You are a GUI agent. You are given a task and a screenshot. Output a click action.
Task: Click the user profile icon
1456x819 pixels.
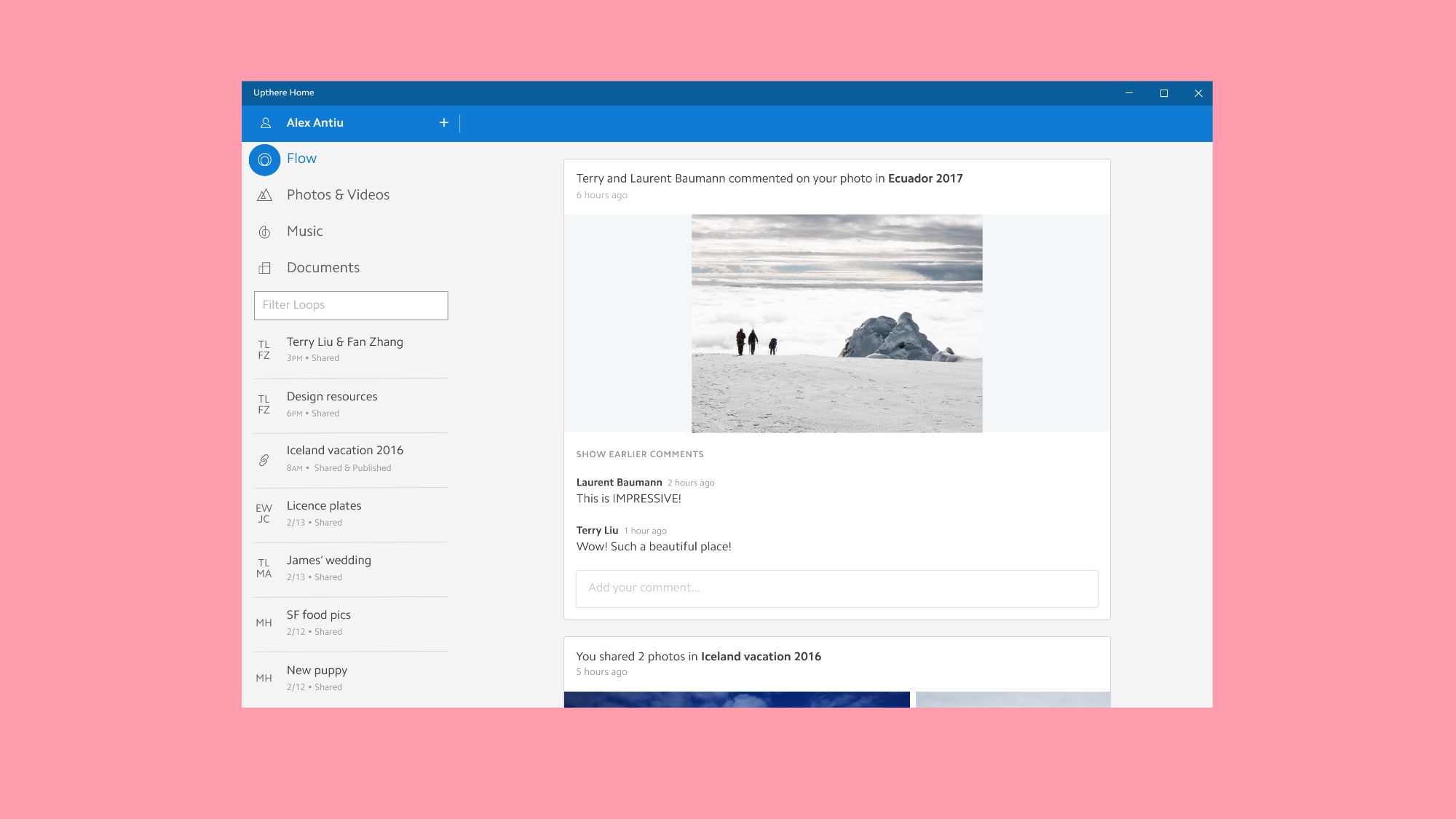pyautogui.click(x=266, y=123)
